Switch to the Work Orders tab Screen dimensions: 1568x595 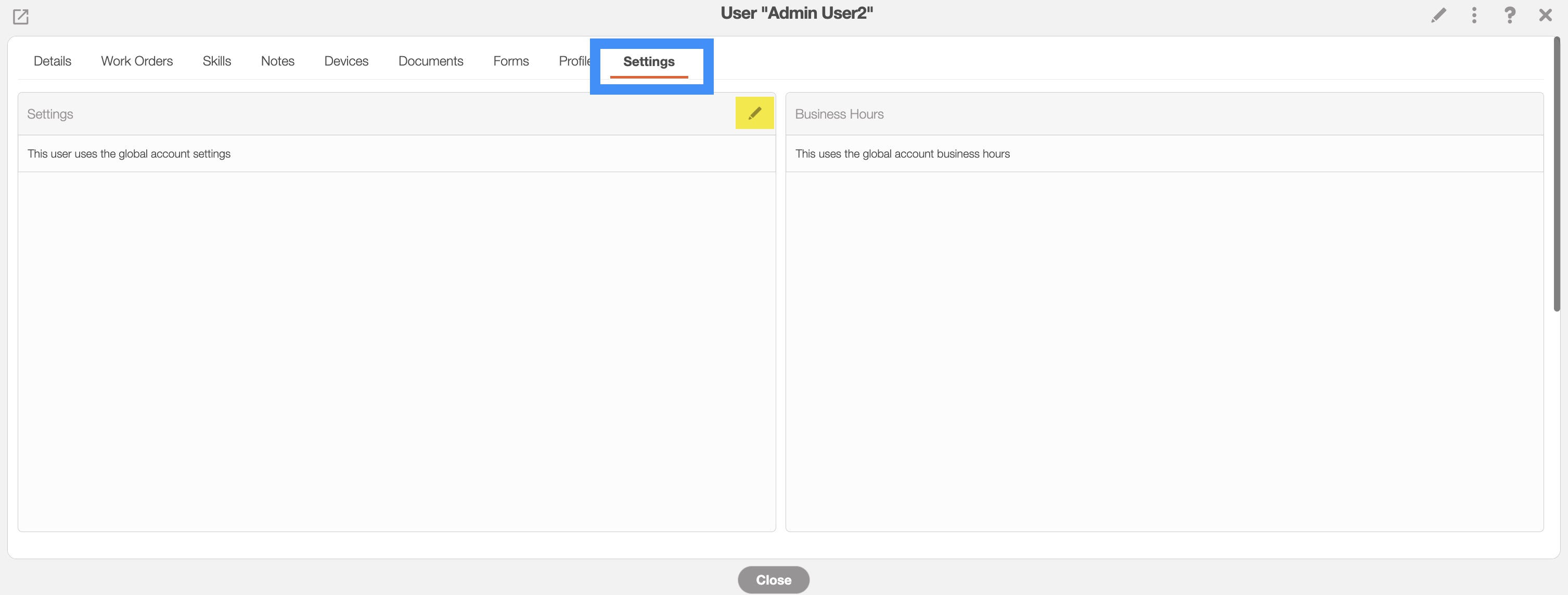(137, 61)
